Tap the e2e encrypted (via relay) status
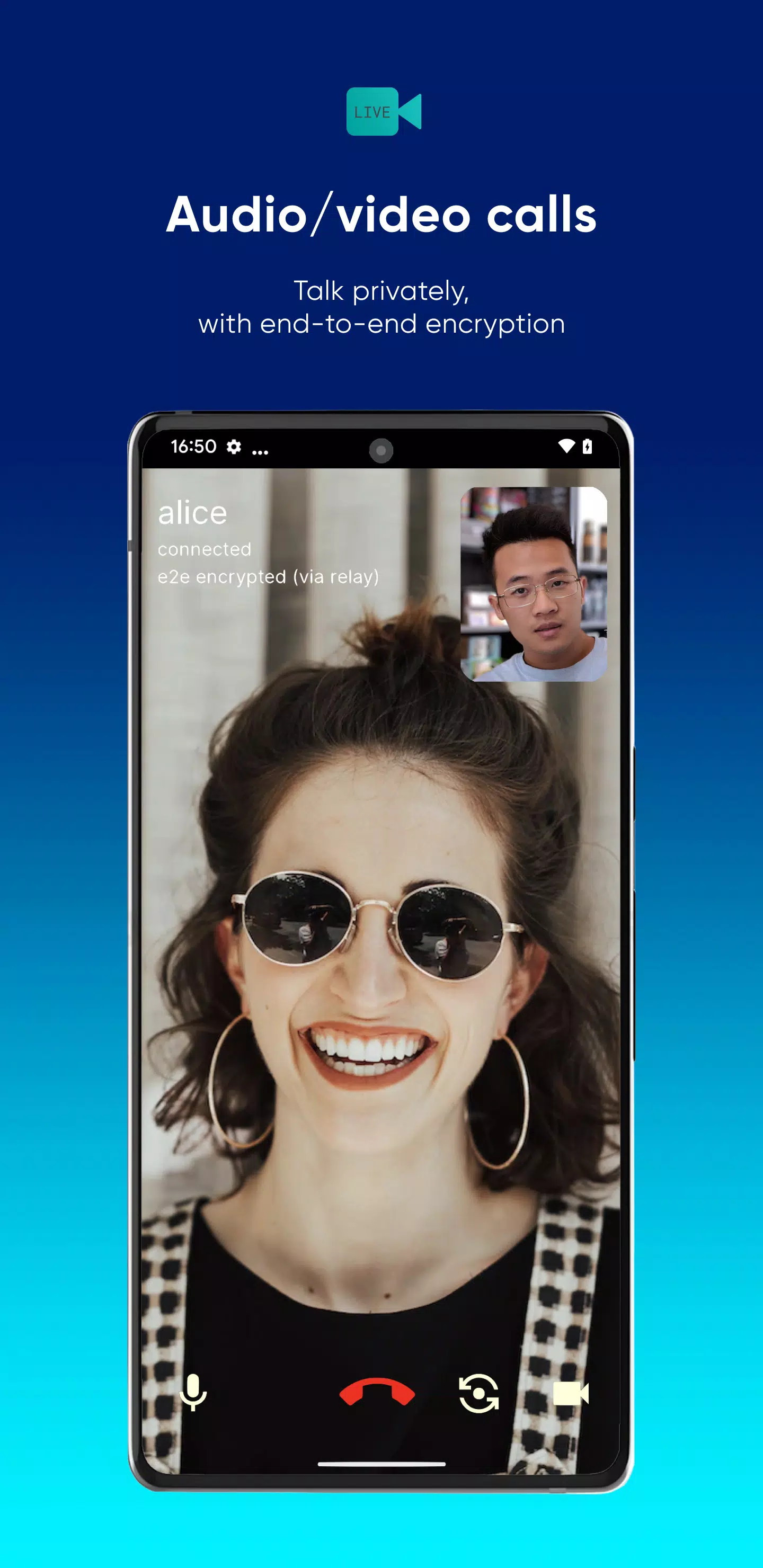 tap(268, 576)
